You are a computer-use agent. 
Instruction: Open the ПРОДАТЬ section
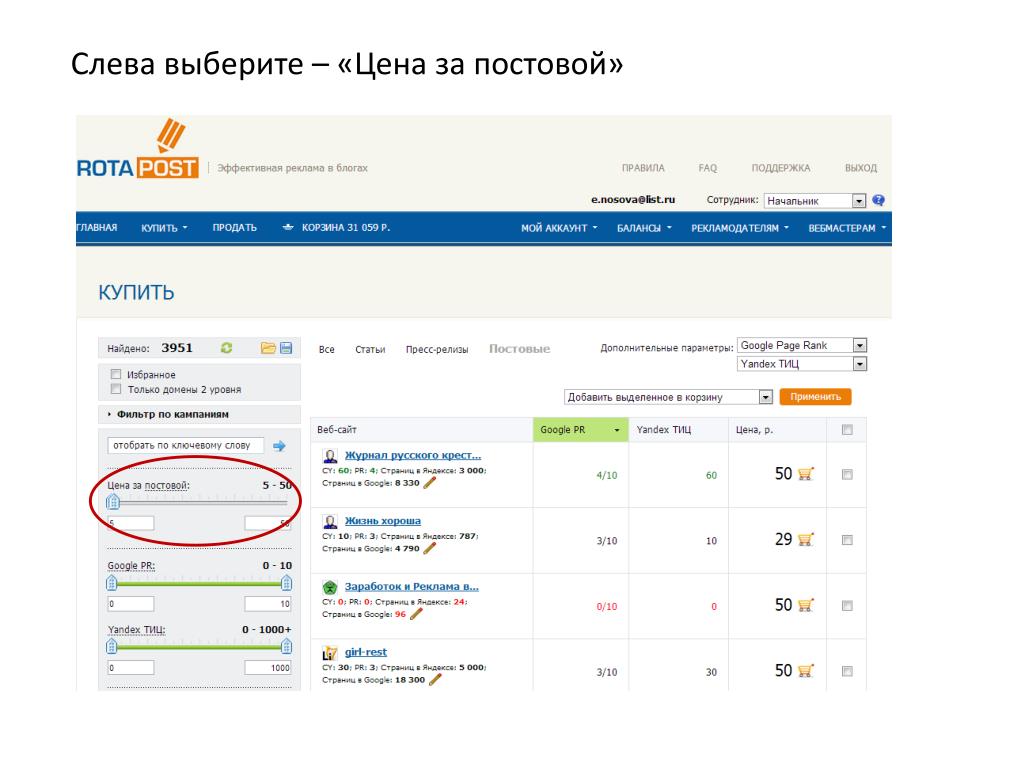(234, 228)
